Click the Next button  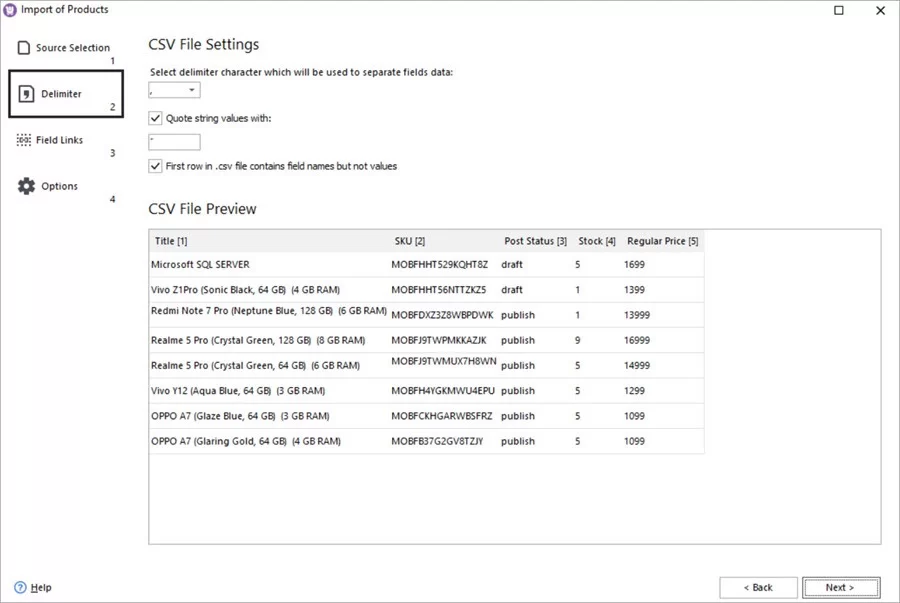click(x=841, y=587)
